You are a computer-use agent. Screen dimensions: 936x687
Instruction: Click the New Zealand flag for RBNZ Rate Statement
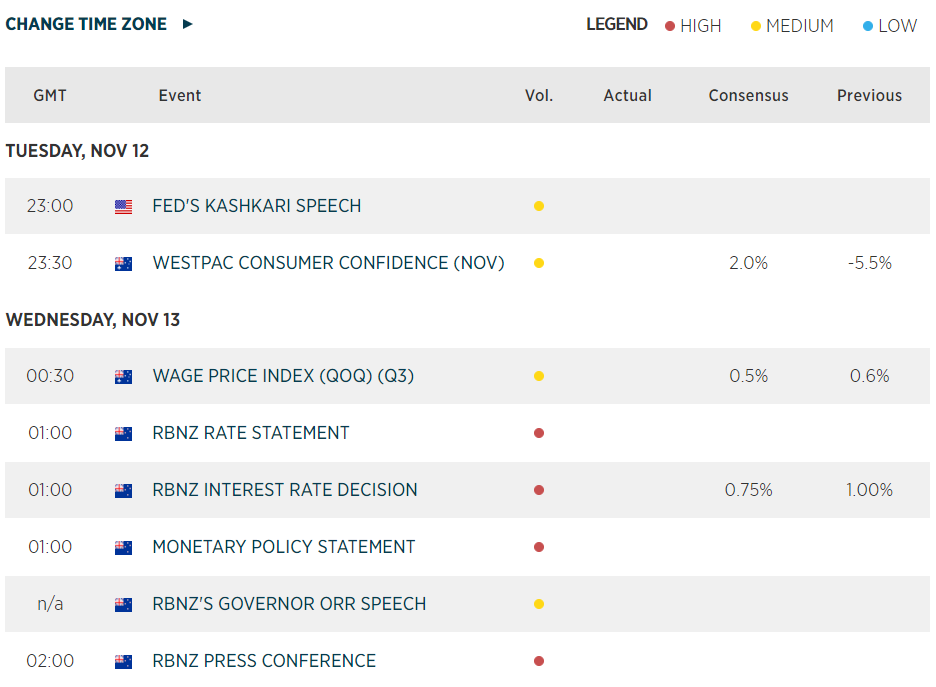click(123, 434)
